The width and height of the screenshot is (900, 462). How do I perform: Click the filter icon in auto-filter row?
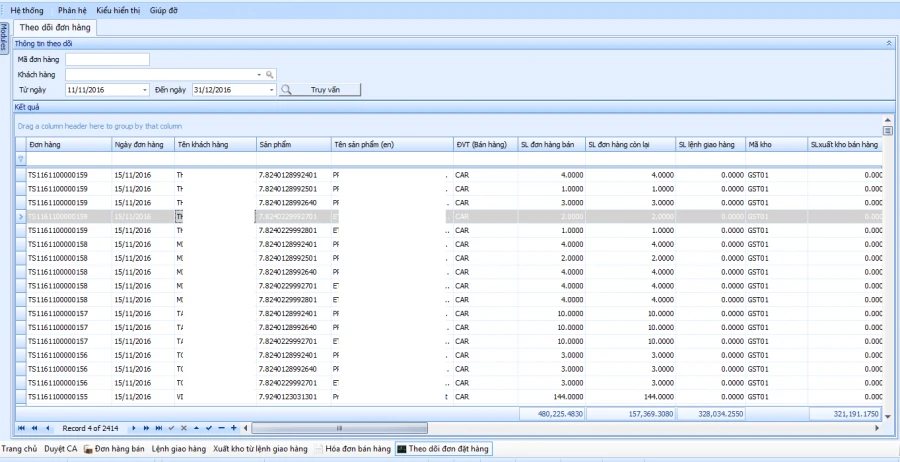[x=21, y=159]
